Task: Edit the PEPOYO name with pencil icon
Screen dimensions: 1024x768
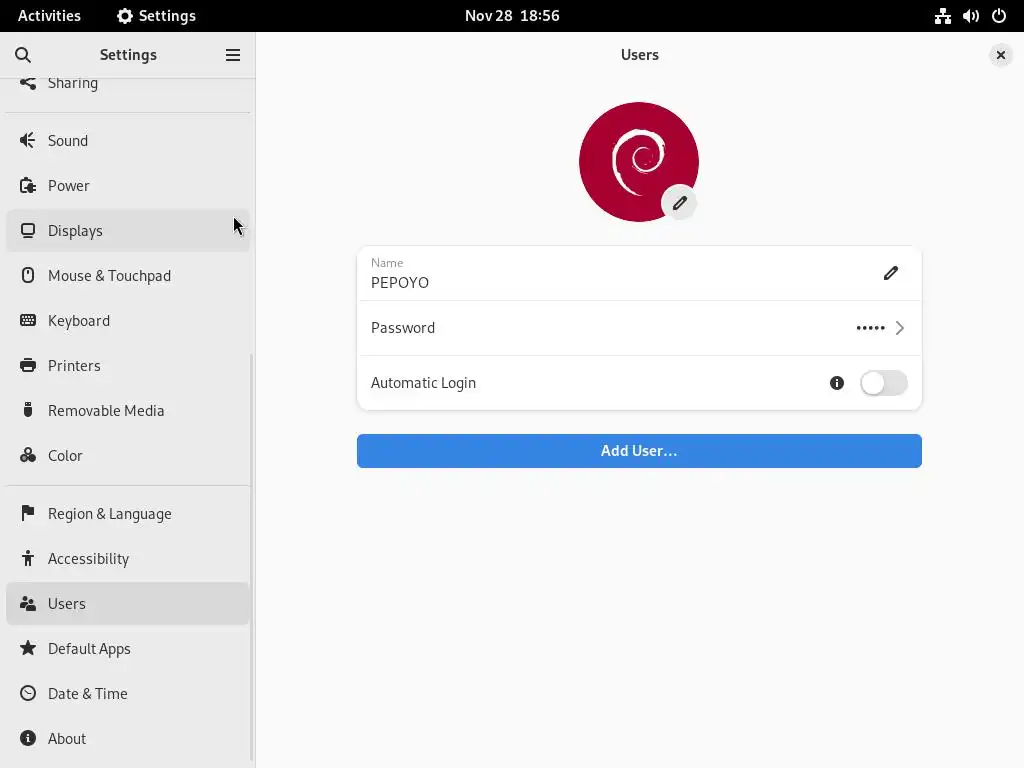Action: pos(891,273)
